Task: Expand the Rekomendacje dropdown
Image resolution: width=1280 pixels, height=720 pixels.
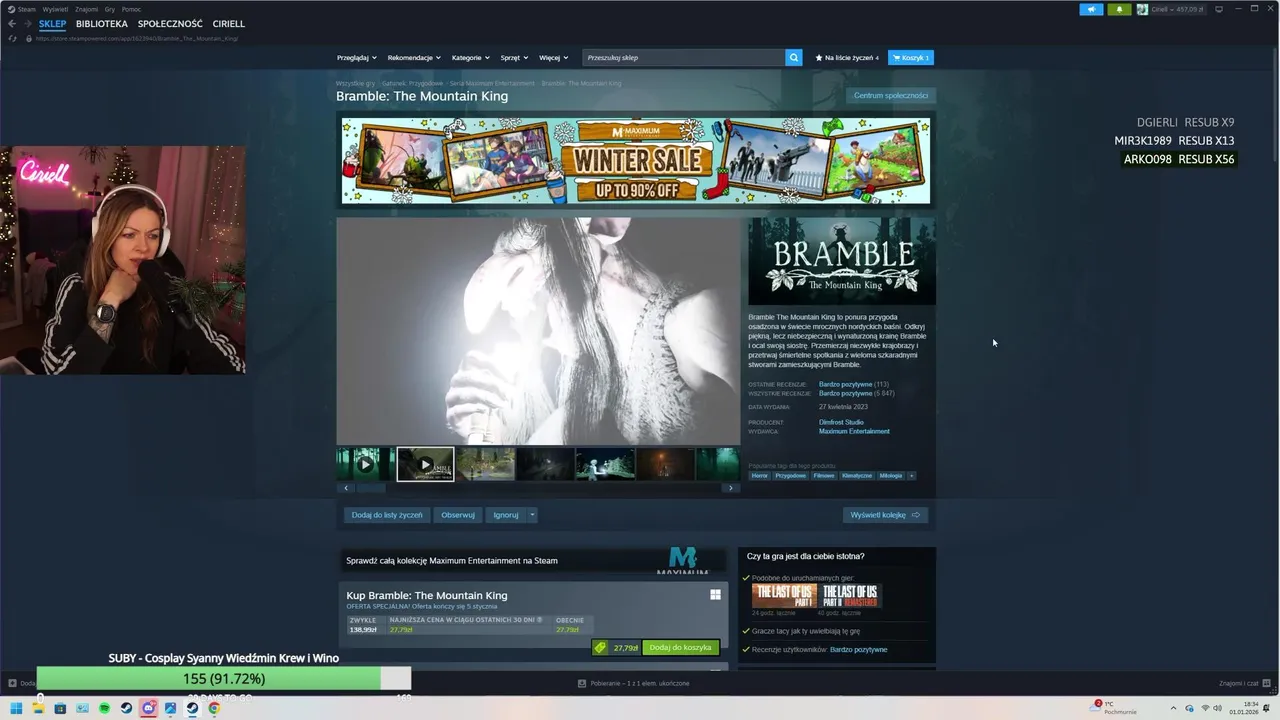Action: coord(414,58)
